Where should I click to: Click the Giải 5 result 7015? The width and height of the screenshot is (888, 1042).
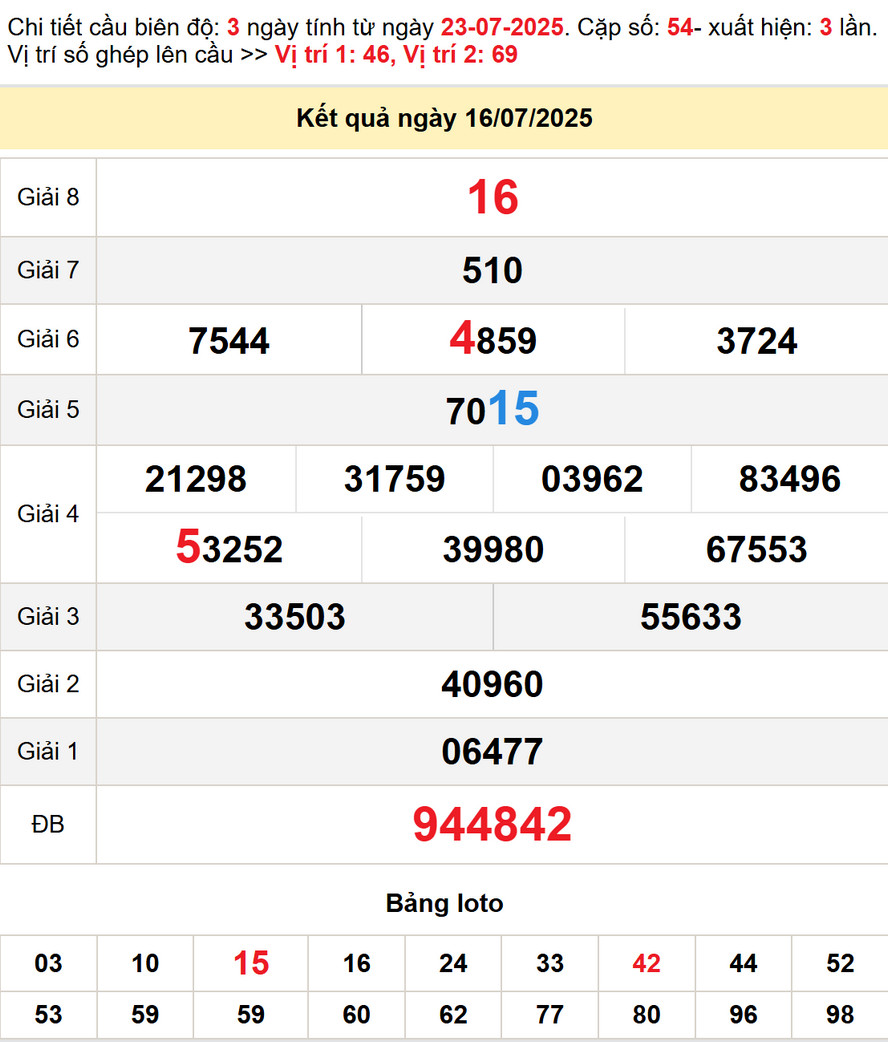tap(492, 410)
